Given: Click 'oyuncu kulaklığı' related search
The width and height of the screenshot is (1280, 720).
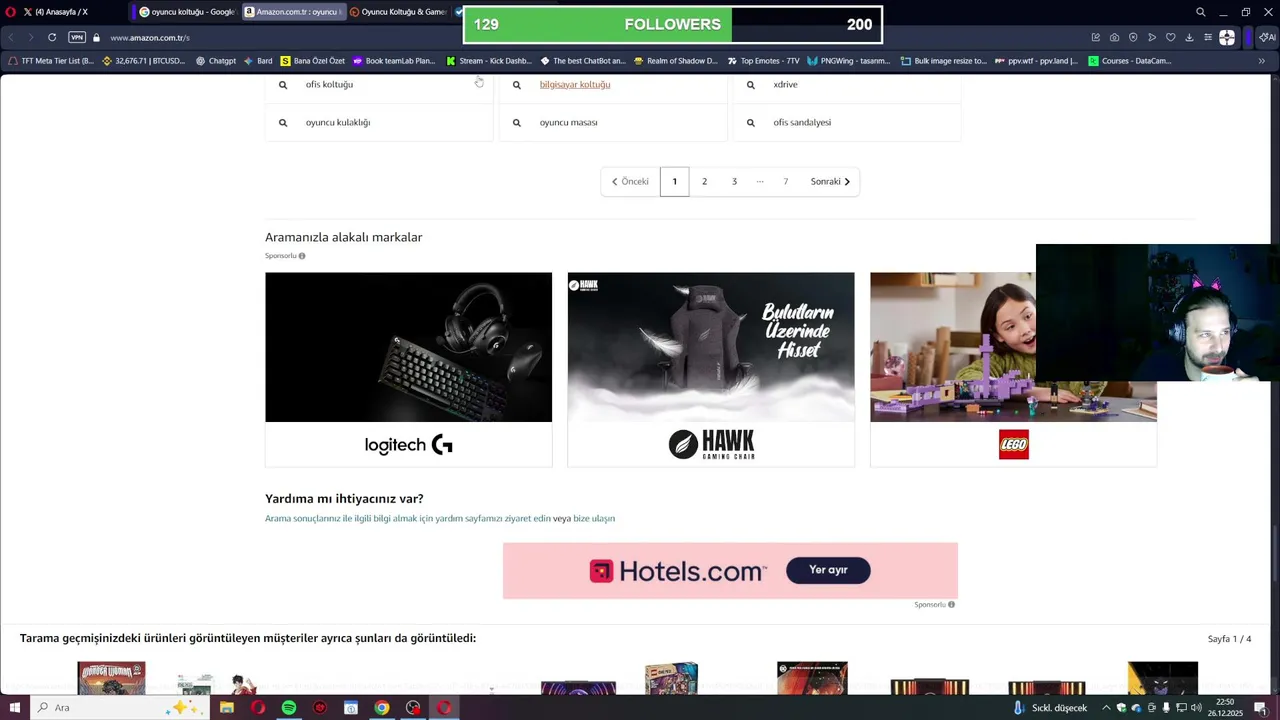Looking at the screenshot, I should tap(338, 123).
